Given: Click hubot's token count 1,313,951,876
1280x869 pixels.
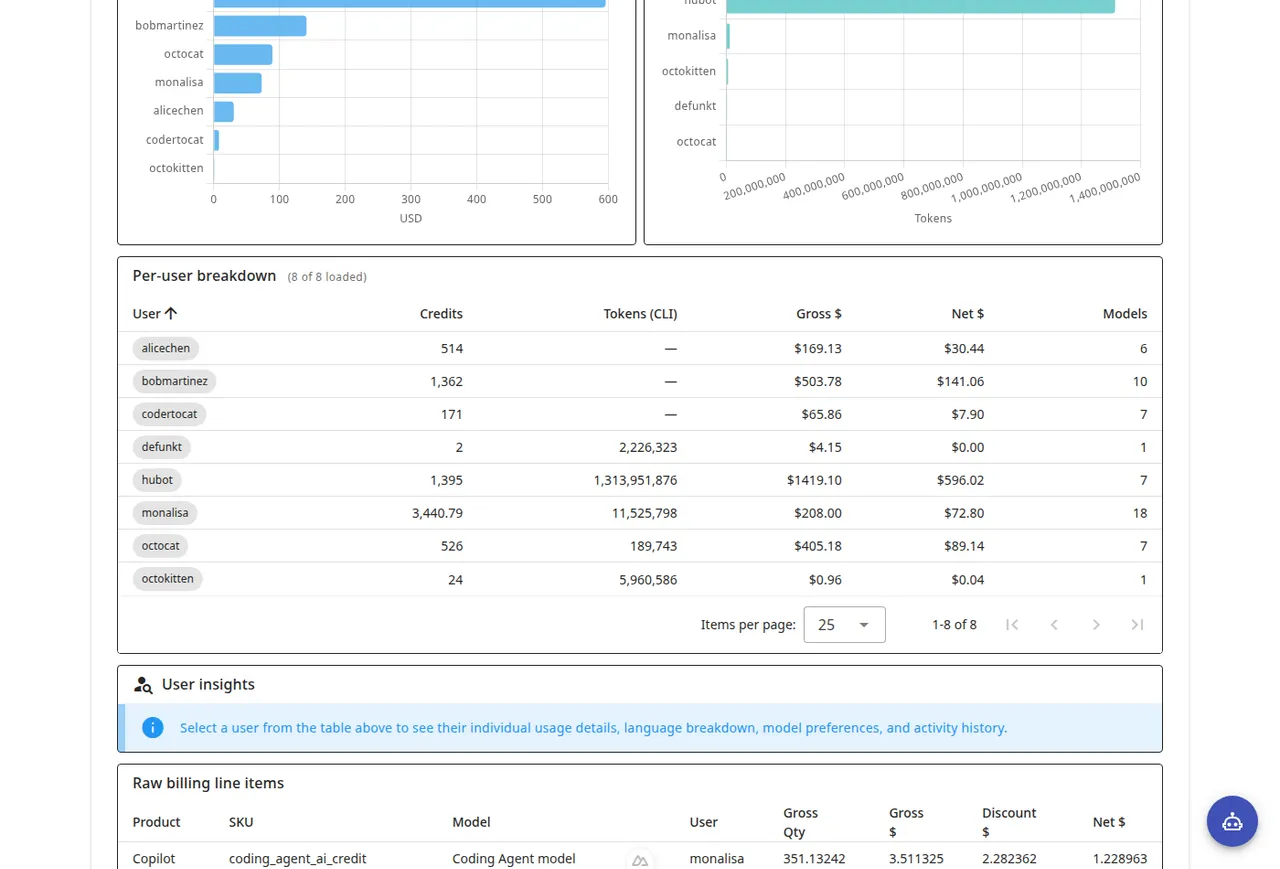Looking at the screenshot, I should [635, 480].
